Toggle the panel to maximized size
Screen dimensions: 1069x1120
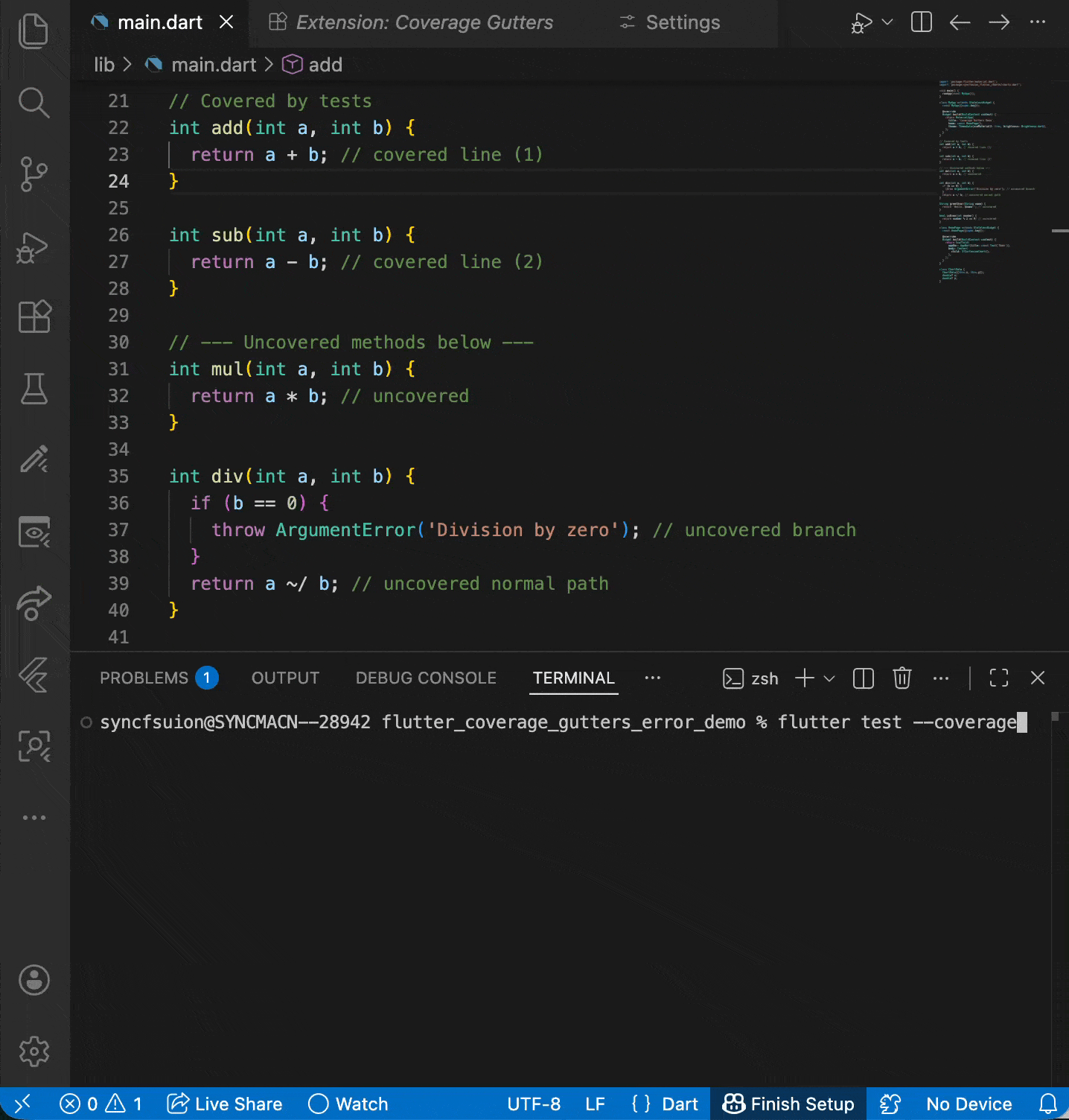click(x=998, y=678)
